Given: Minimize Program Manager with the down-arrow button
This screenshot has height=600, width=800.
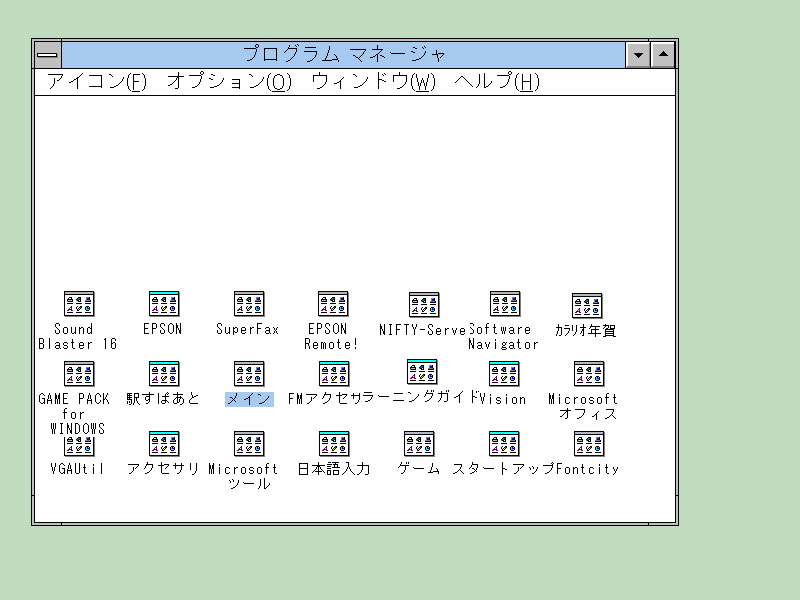Looking at the screenshot, I should tap(638, 55).
